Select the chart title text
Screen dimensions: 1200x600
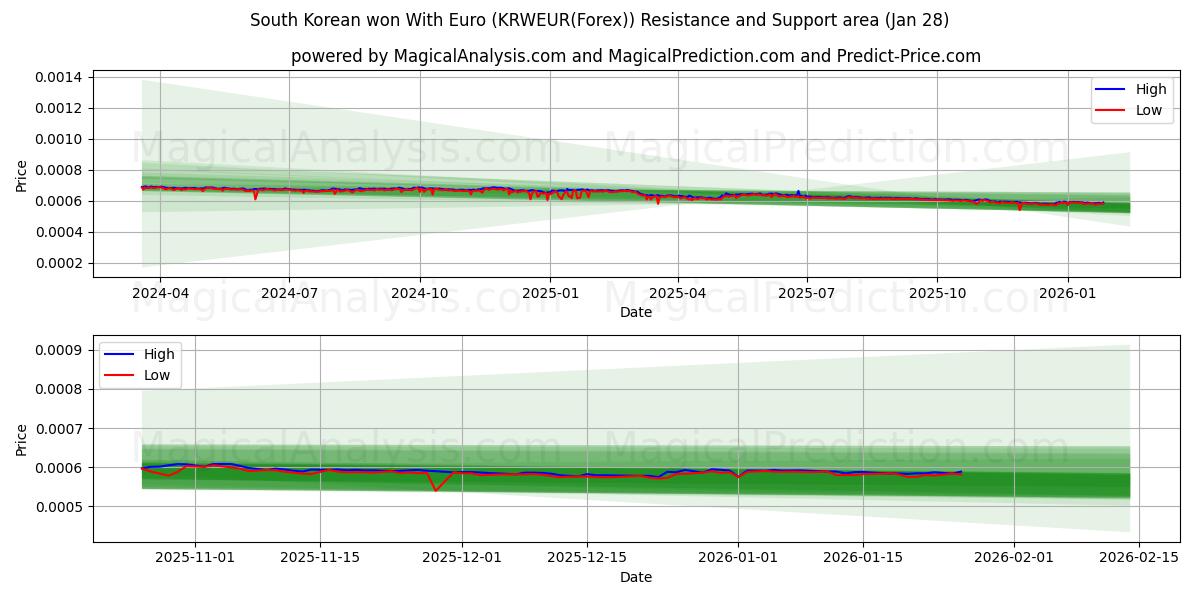pos(600,18)
